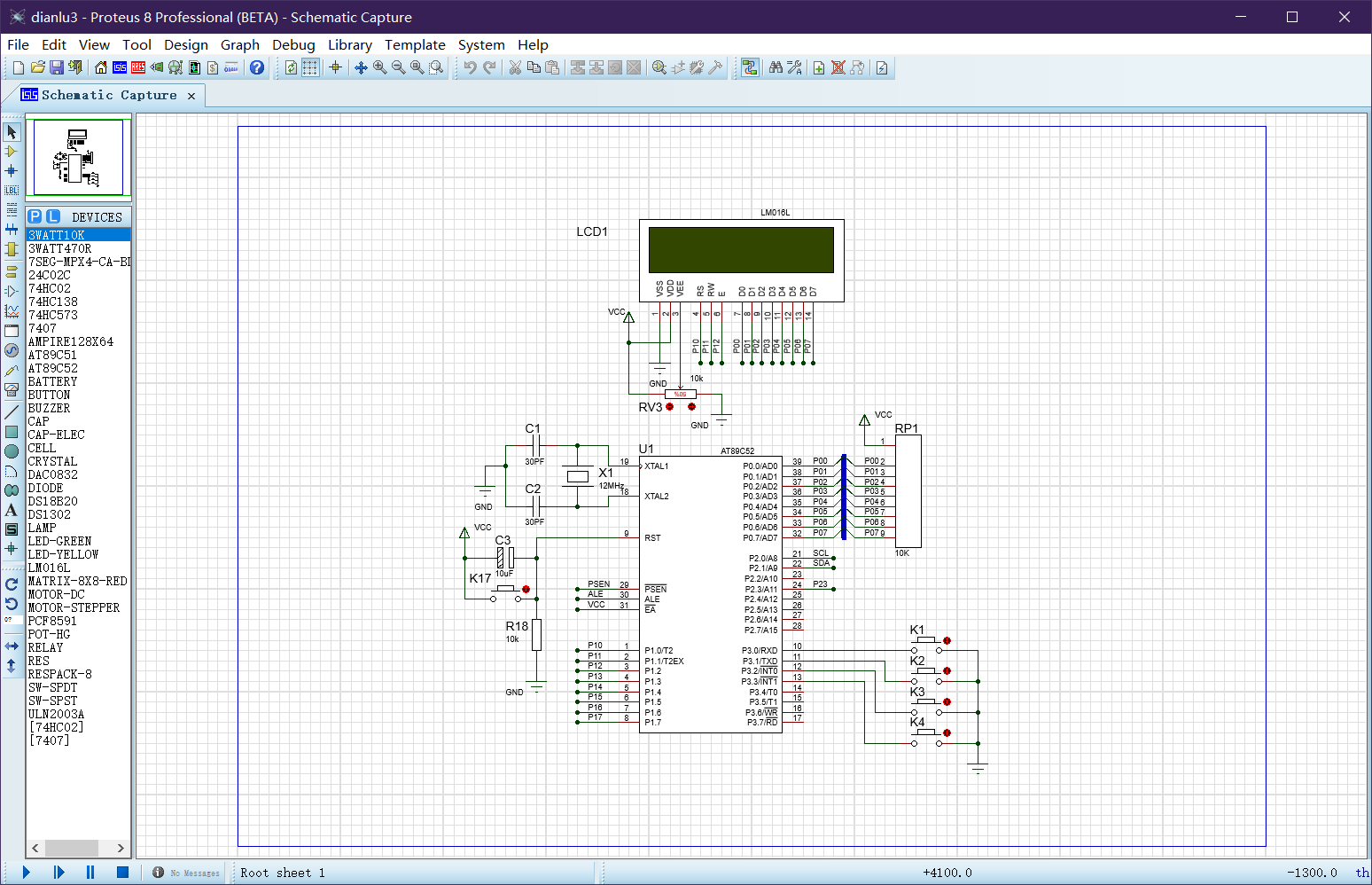1372x885 pixels.
Task: Select the Junction Dot Mode tool
Action: [12, 170]
